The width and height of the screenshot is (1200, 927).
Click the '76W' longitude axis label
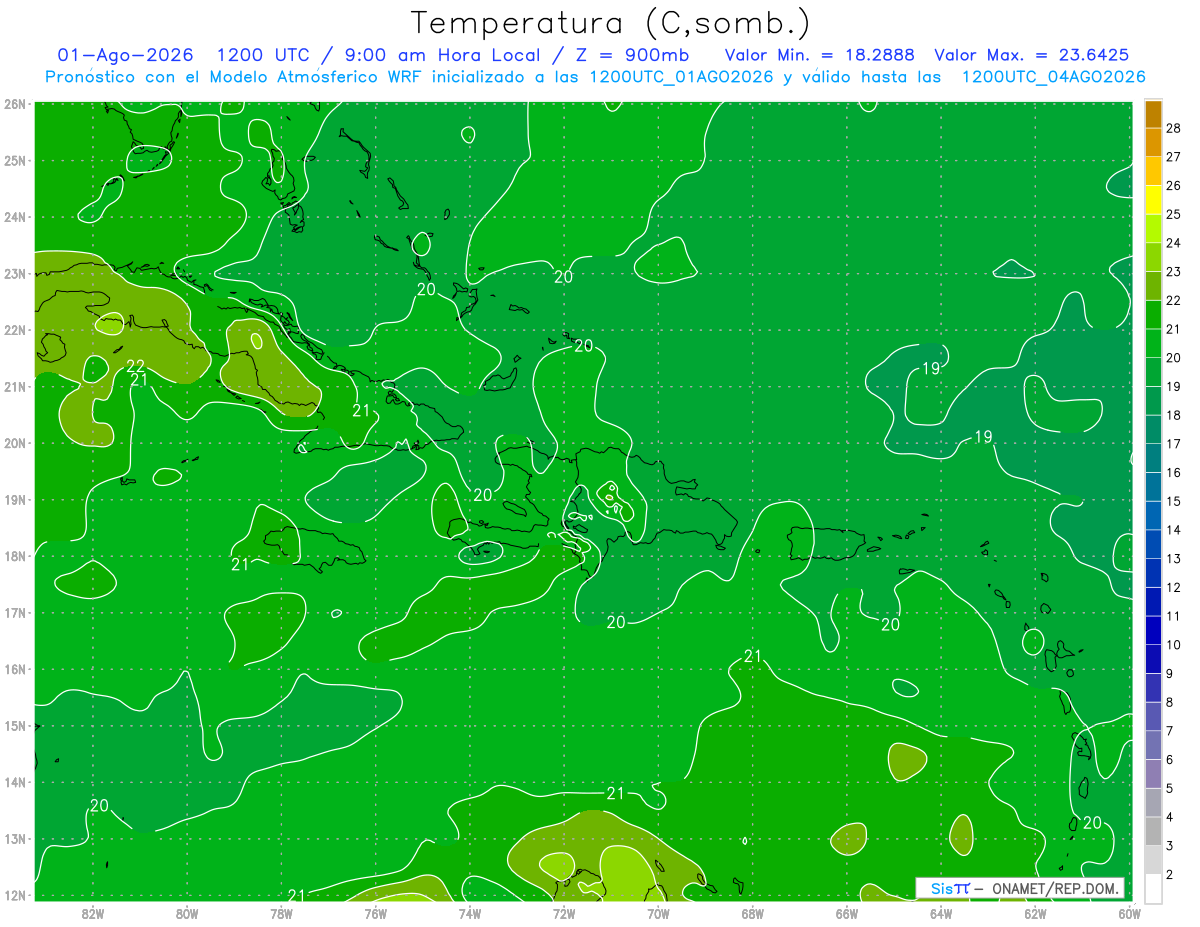click(x=375, y=912)
